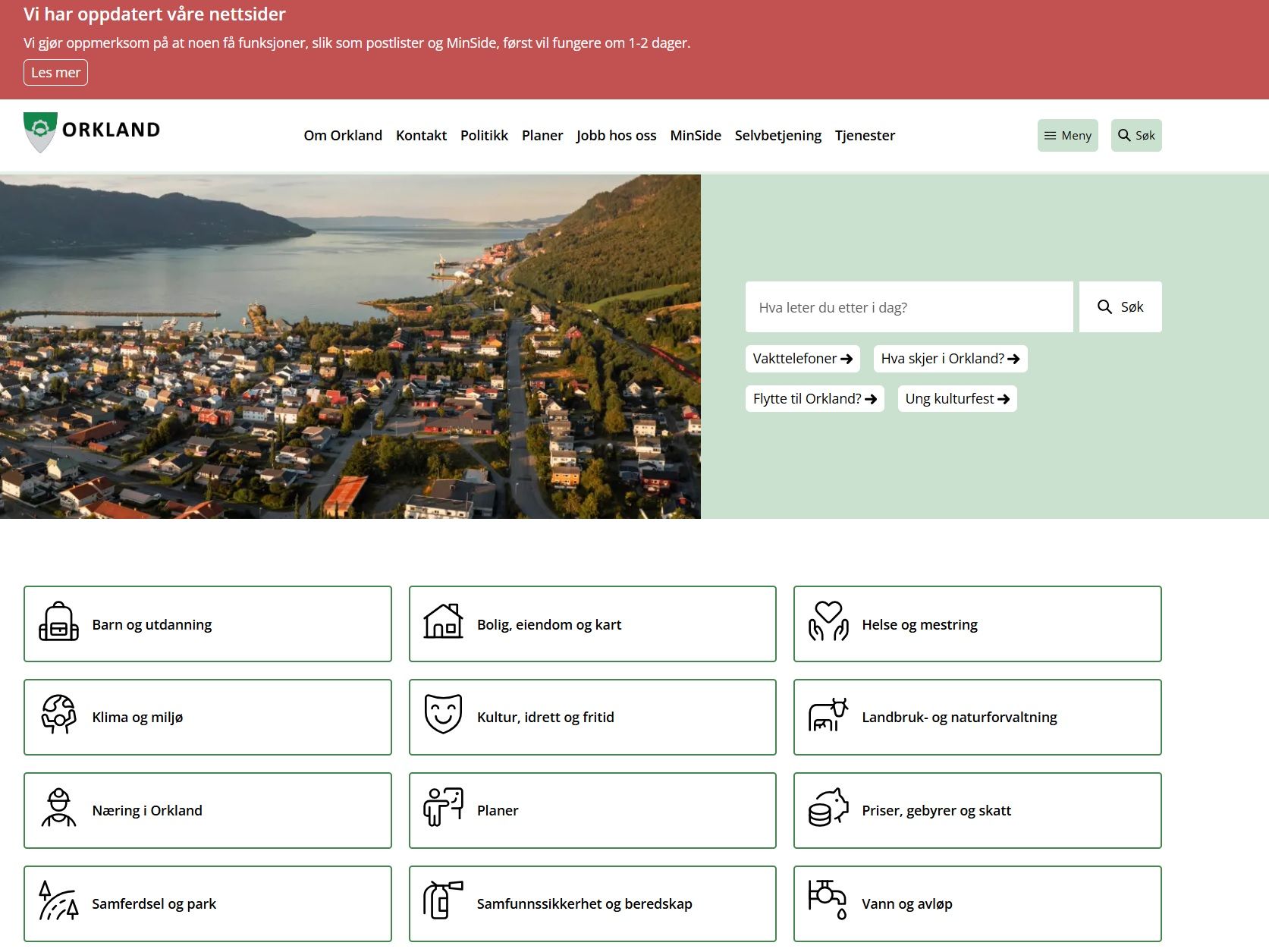Click the house icon for Bolig, eiendom og kart
The height and width of the screenshot is (952, 1269).
click(x=443, y=622)
